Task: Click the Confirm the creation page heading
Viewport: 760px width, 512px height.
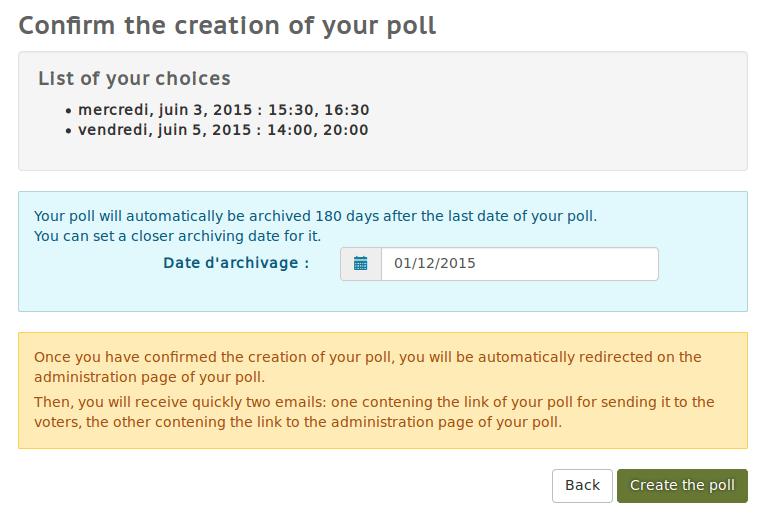Action: tap(227, 26)
